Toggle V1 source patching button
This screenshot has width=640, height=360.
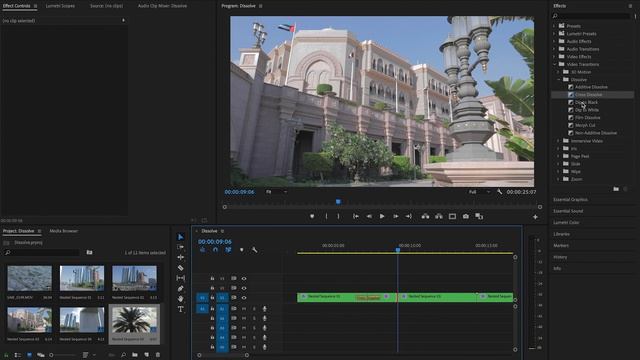(202, 298)
